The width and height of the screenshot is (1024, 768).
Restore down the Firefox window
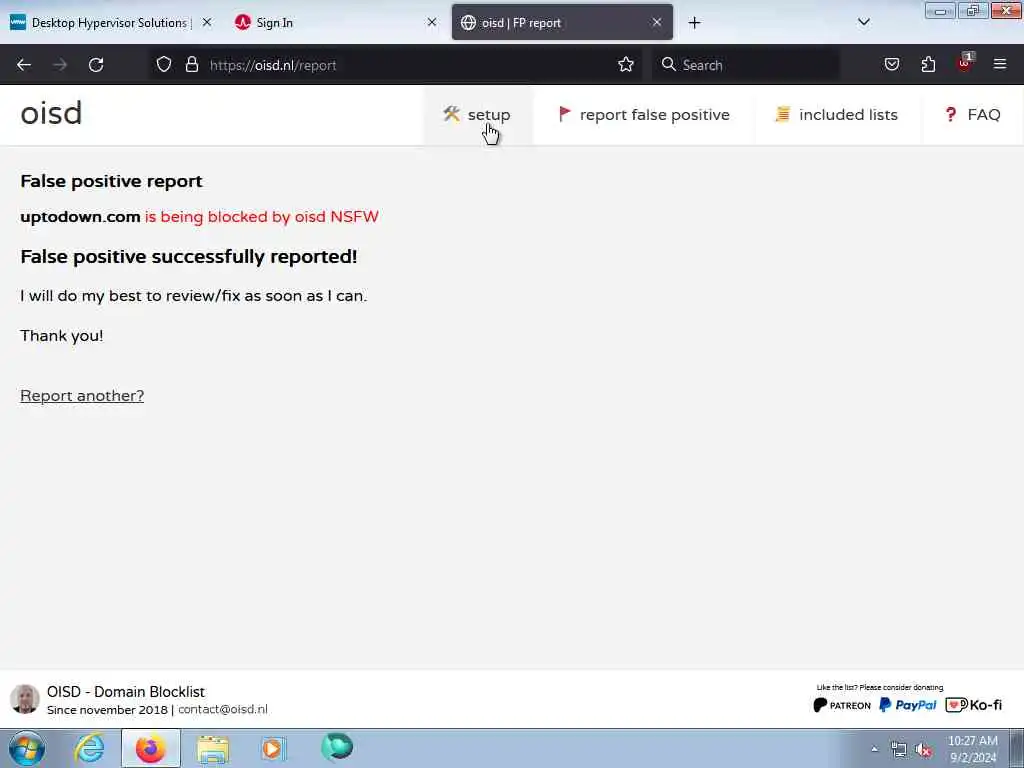point(972,11)
